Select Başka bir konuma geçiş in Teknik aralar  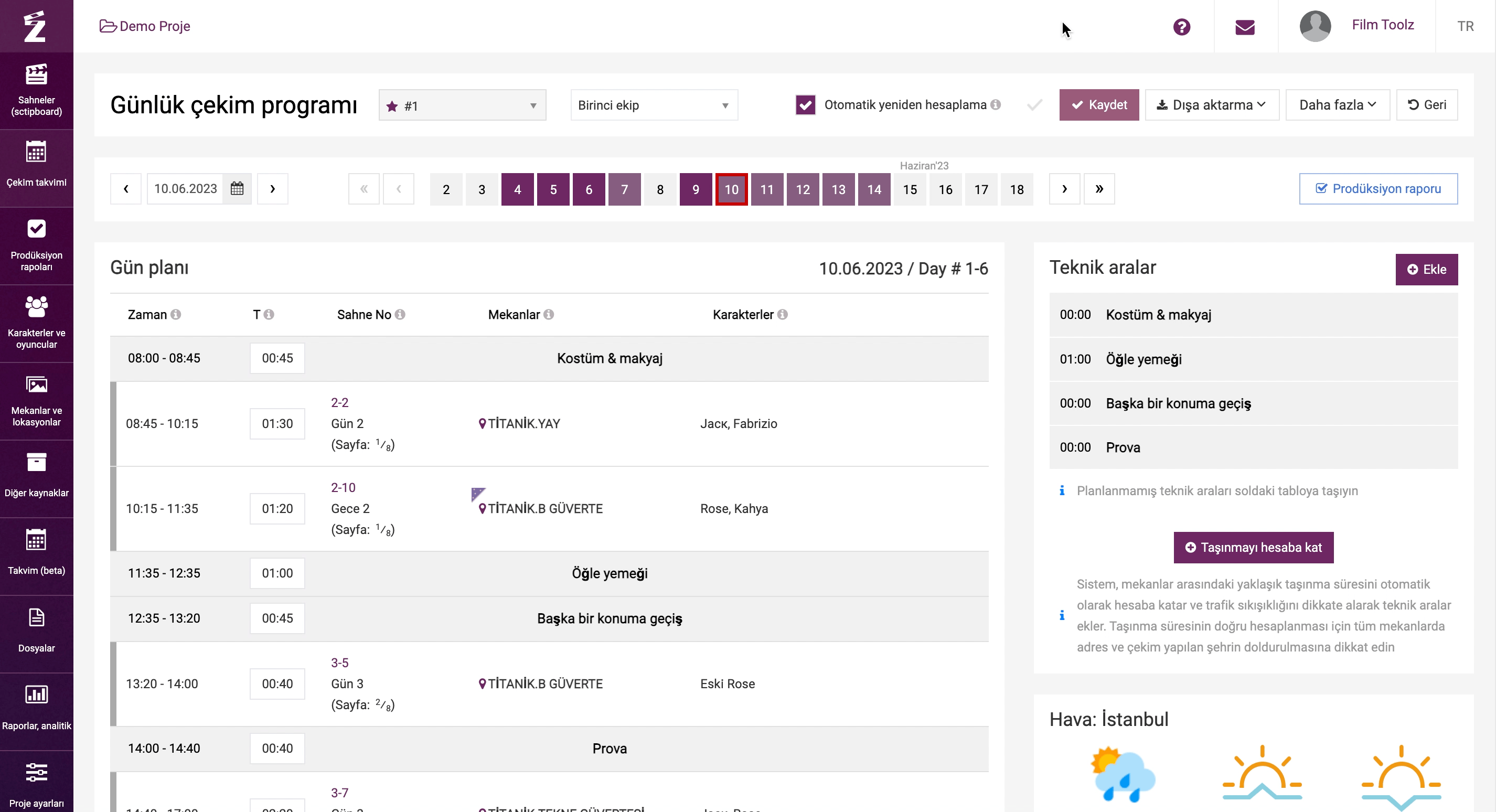[x=1253, y=403]
